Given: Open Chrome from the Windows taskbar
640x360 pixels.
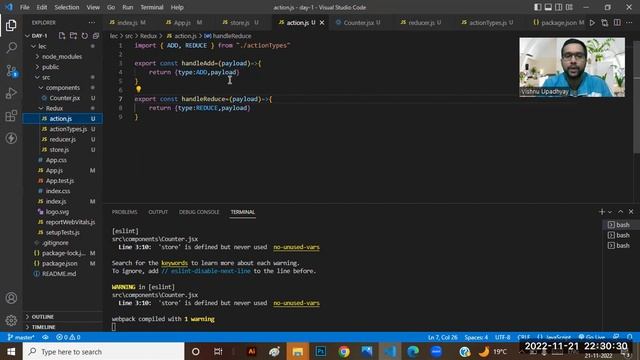Looking at the screenshot, I should [344, 351].
